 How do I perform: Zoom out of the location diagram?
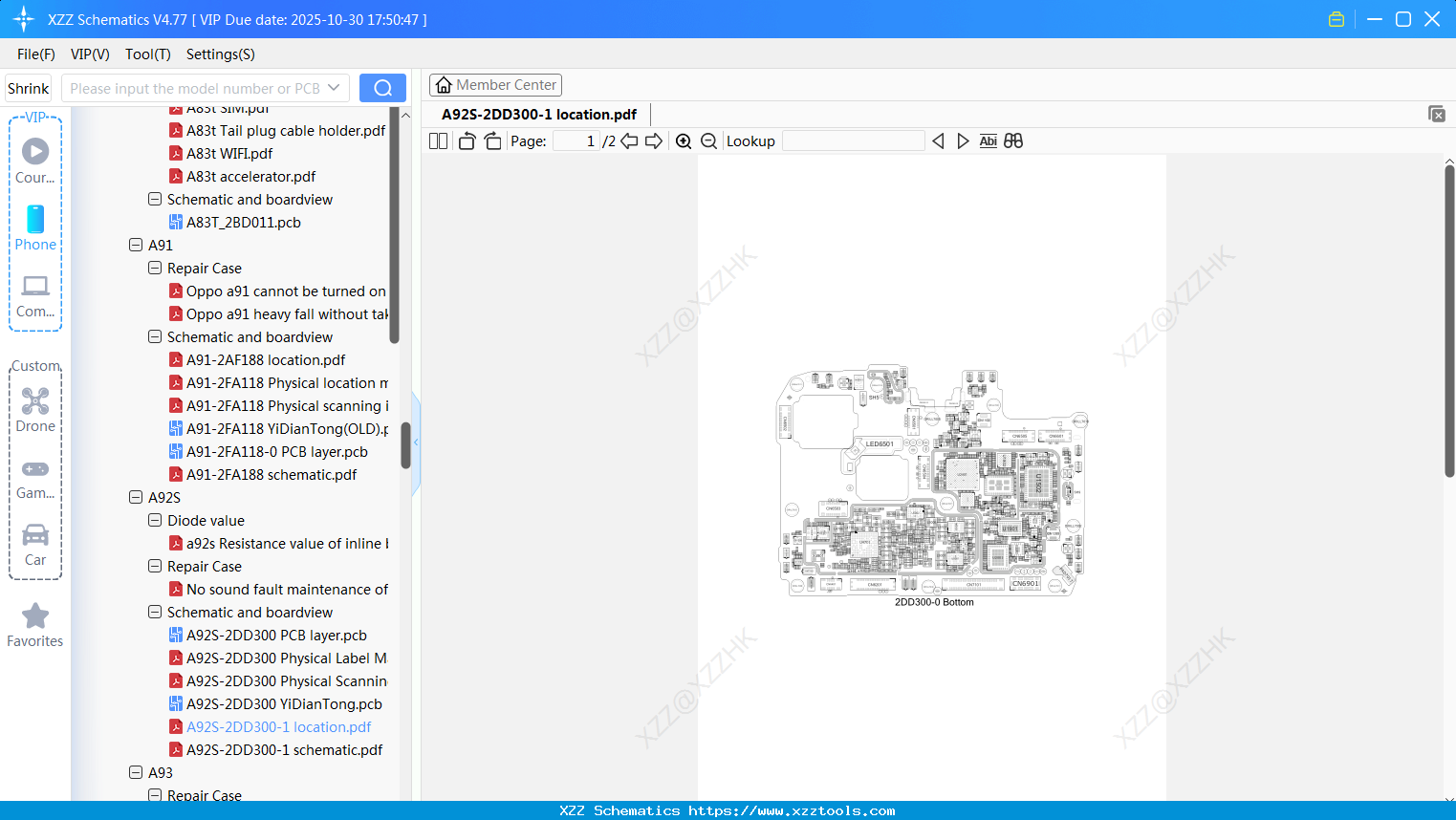pos(708,140)
